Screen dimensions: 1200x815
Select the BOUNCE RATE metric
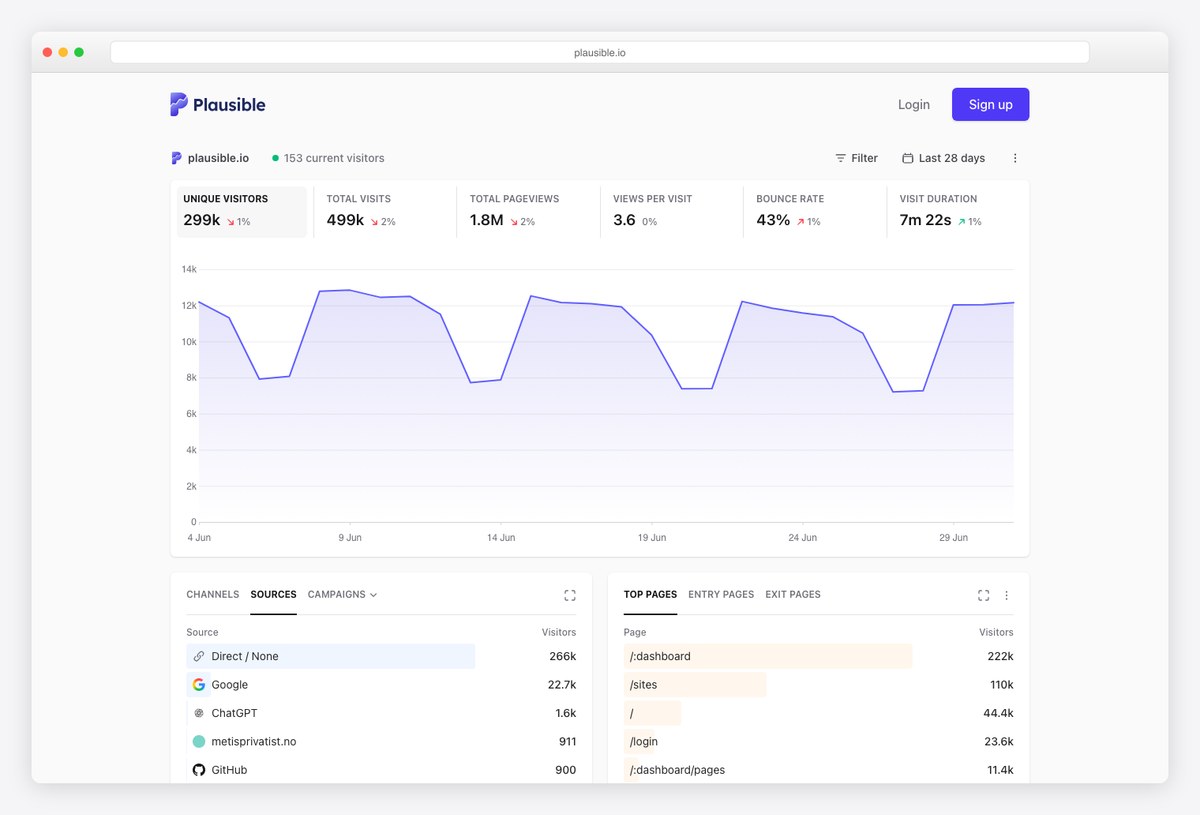814,211
